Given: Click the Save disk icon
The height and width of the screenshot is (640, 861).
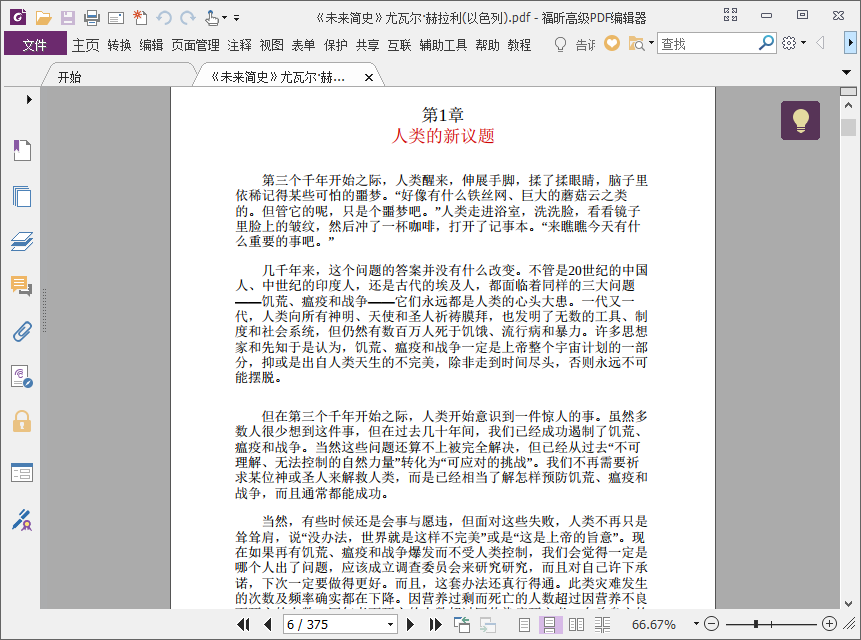Looking at the screenshot, I should [68, 18].
